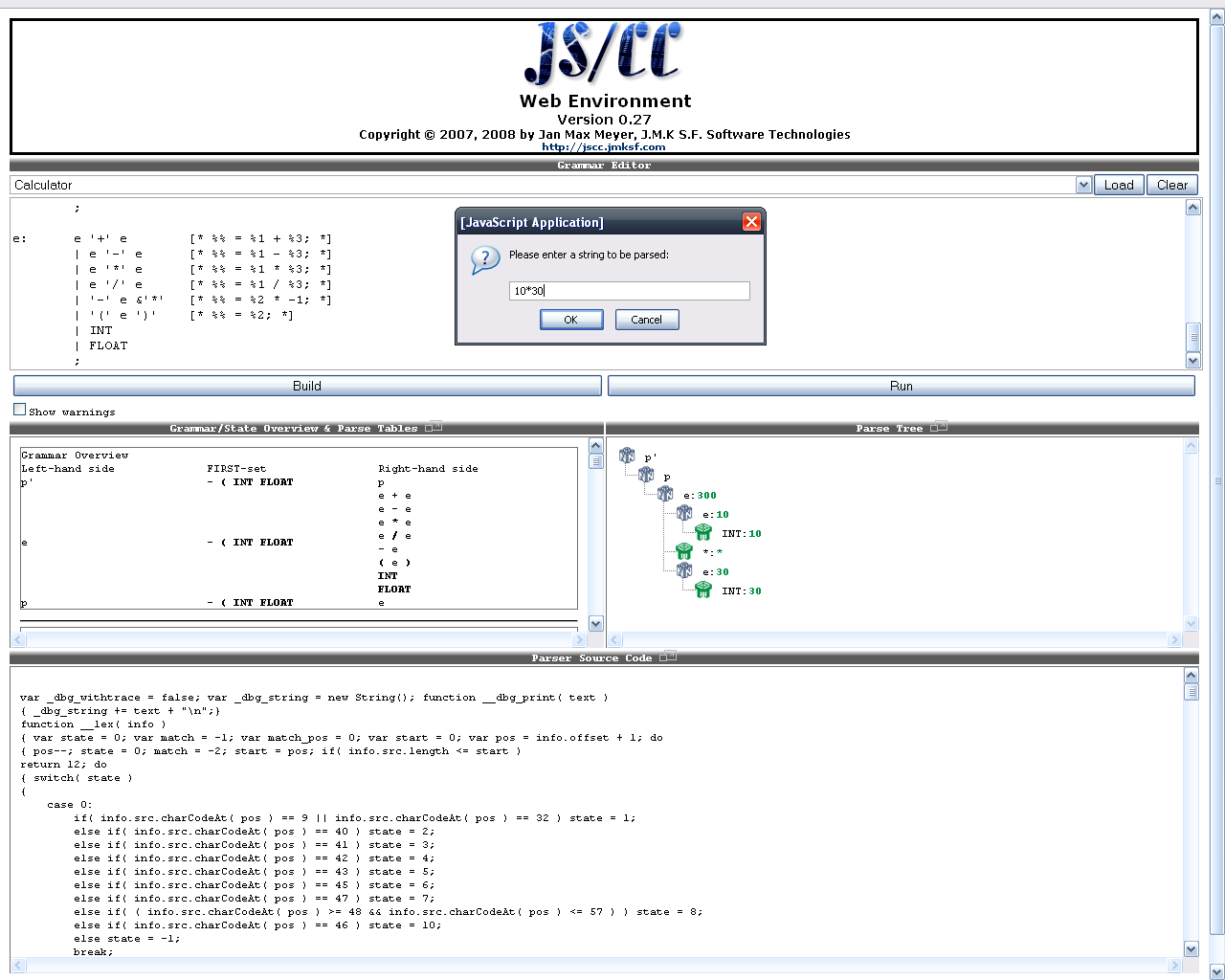Open the grammar selection dropdown showing Calculator
Screen dimensions: 1225x980
1082,185
